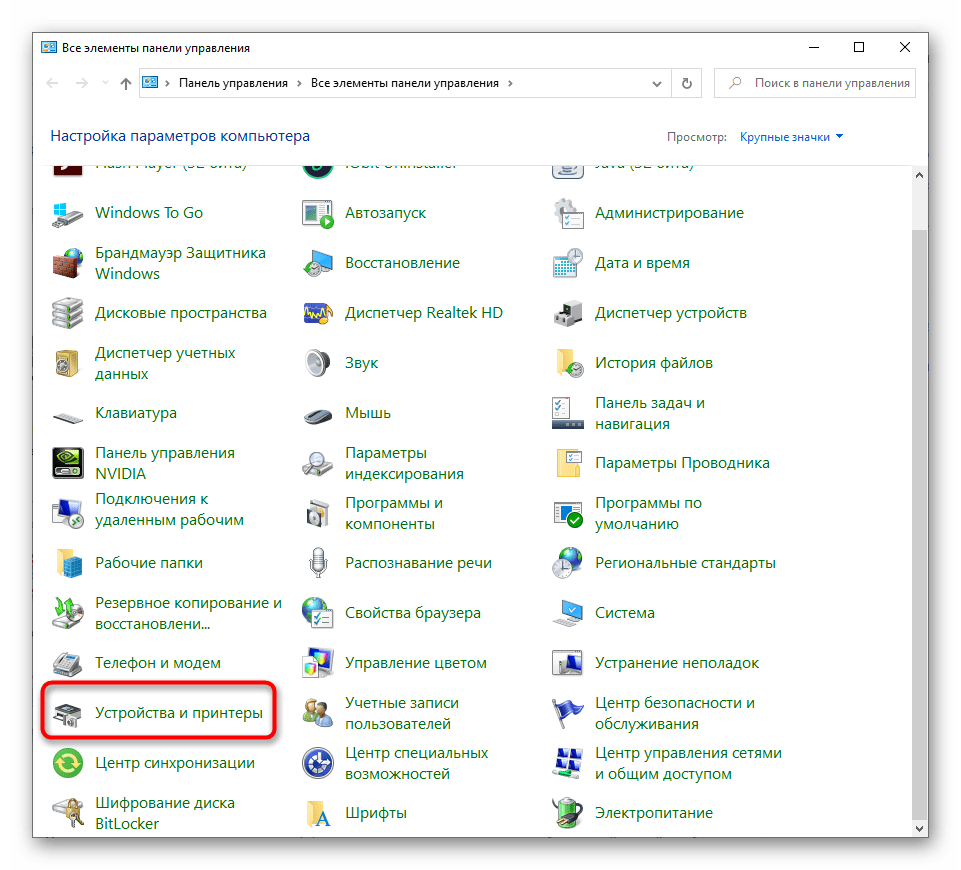Click the 'Панель управления' breadcrumb segment
The image size is (961, 870).
click(233, 84)
